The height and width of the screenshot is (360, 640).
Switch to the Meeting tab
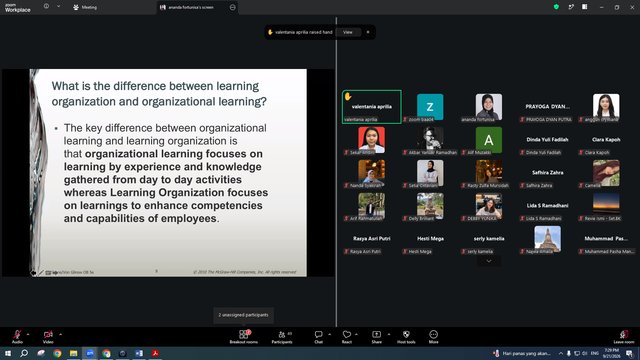pos(85,7)
